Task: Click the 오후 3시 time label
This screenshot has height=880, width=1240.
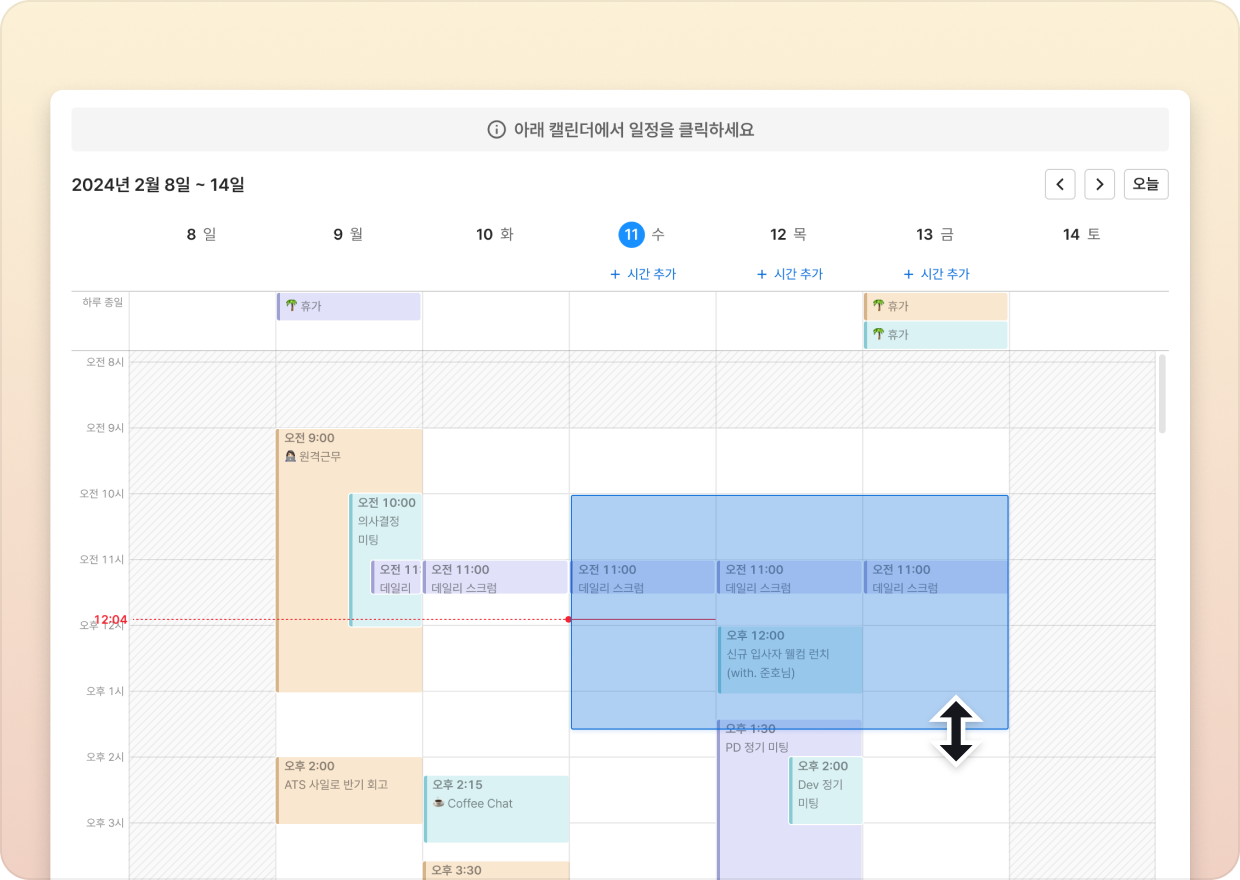Action: coord(105,823)
